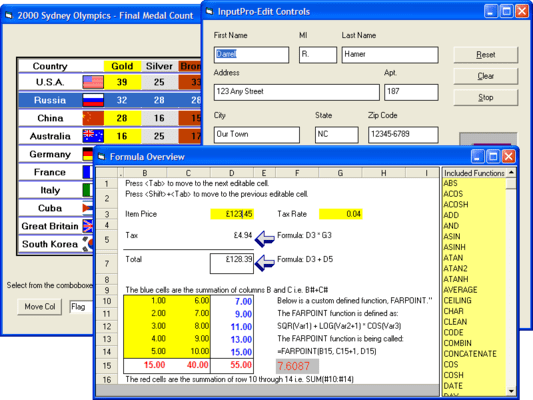
Task: Select the Flag combobox in Olympics window
Action: pos(82,307)
